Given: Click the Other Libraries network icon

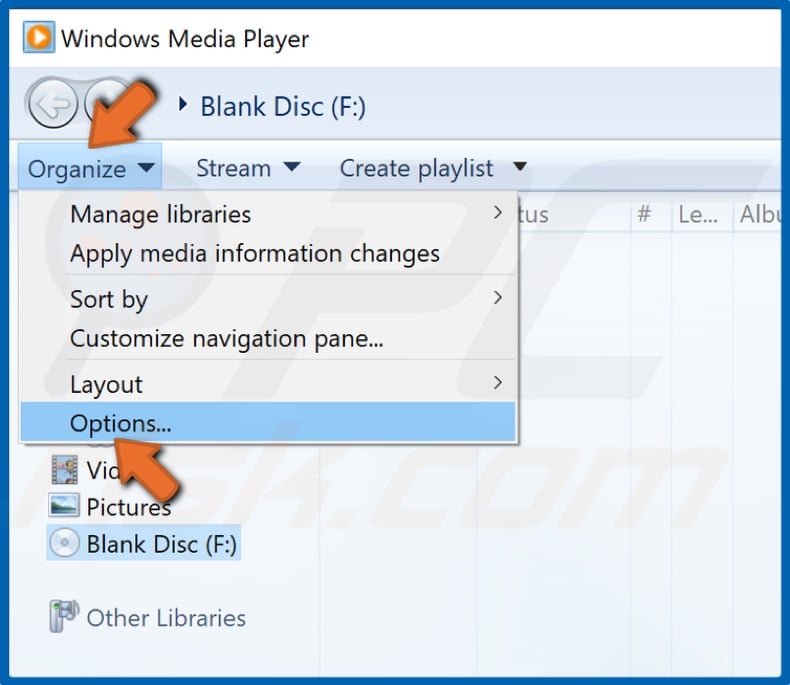Looking at the screenshot, I should [64, 615].
